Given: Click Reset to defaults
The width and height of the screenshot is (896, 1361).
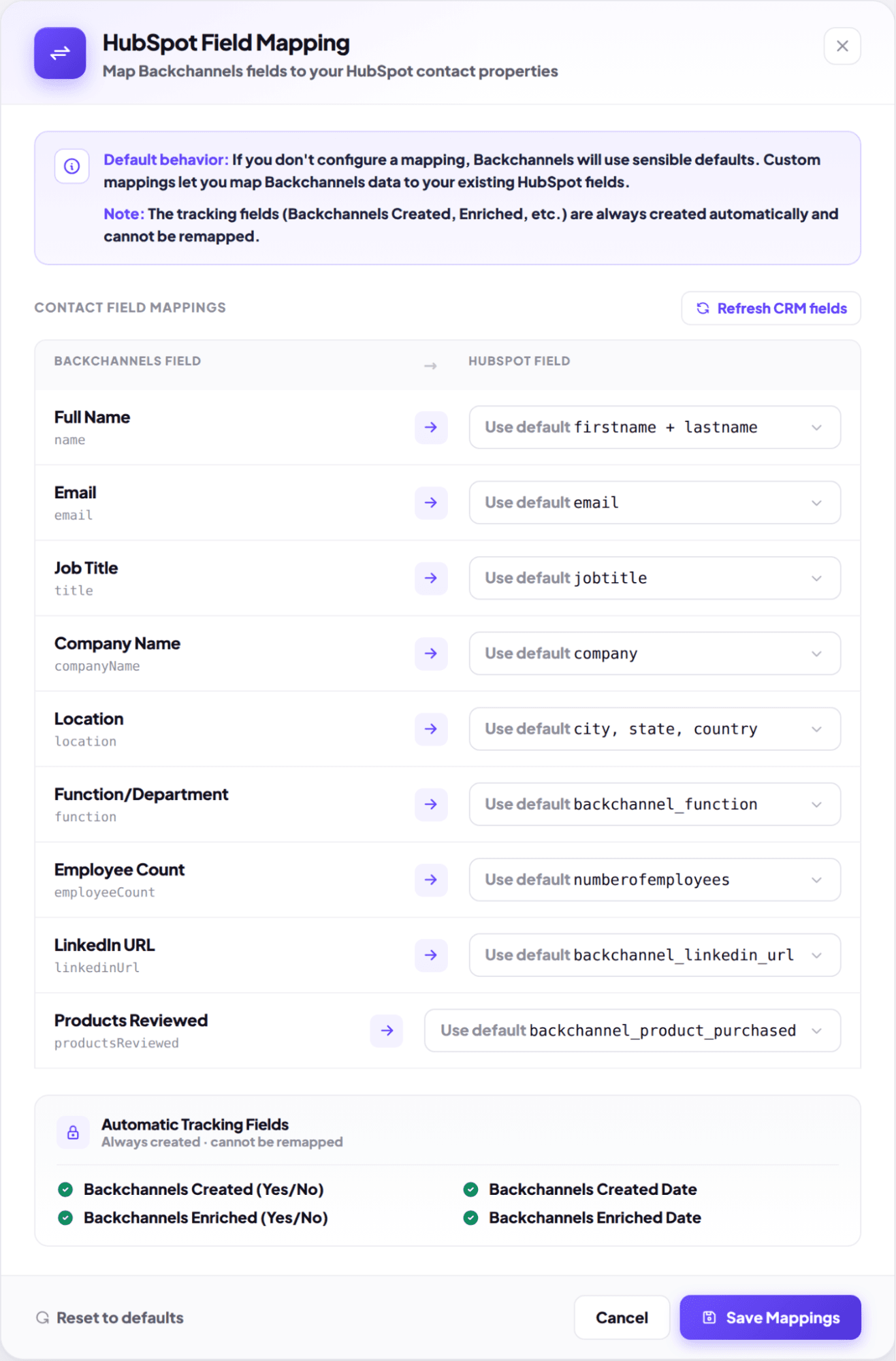Looking at the screenshot, I should 110,1318.
